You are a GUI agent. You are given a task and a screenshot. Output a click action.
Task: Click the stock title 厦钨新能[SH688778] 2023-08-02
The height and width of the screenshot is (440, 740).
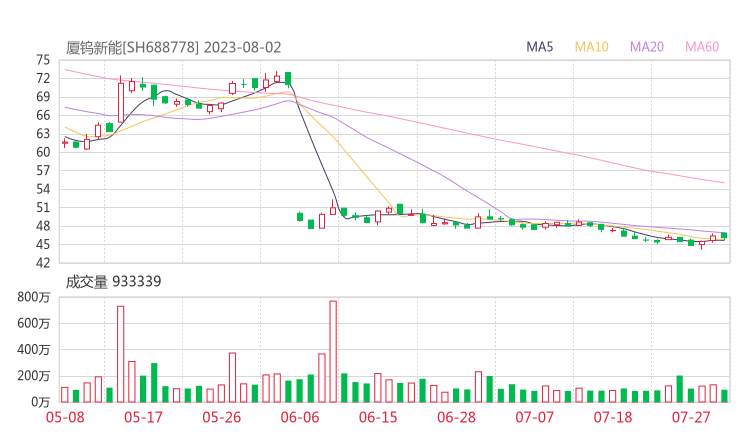click(x=173, y=48)
